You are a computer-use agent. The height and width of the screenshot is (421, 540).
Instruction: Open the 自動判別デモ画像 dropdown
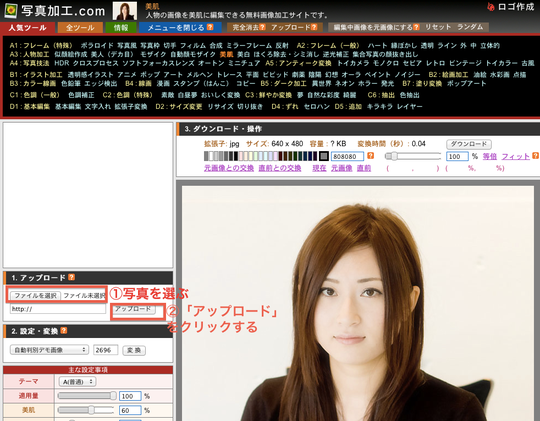pos(49,350)
